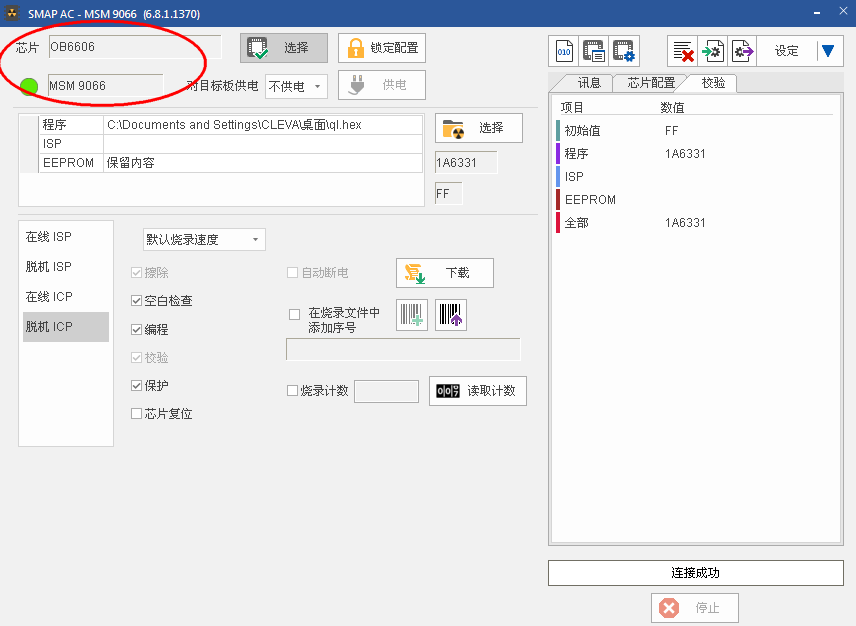Click the 下载 download button

click(x=445, y=273)
